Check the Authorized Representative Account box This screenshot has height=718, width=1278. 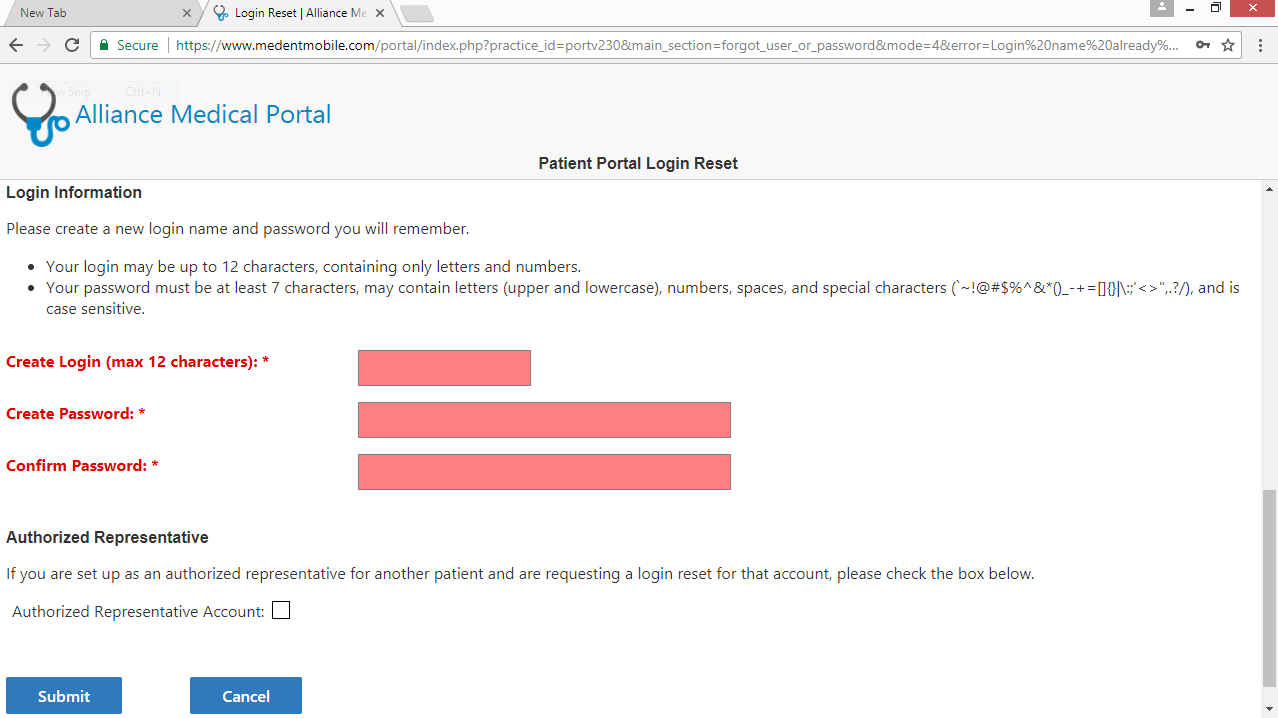(x=281, y=610)
